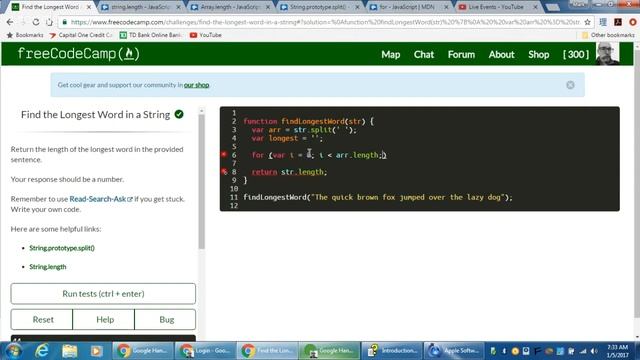This screenshot has width=640, height=360.
Task: Bookmark this page with the star icon
Action: 587,22
